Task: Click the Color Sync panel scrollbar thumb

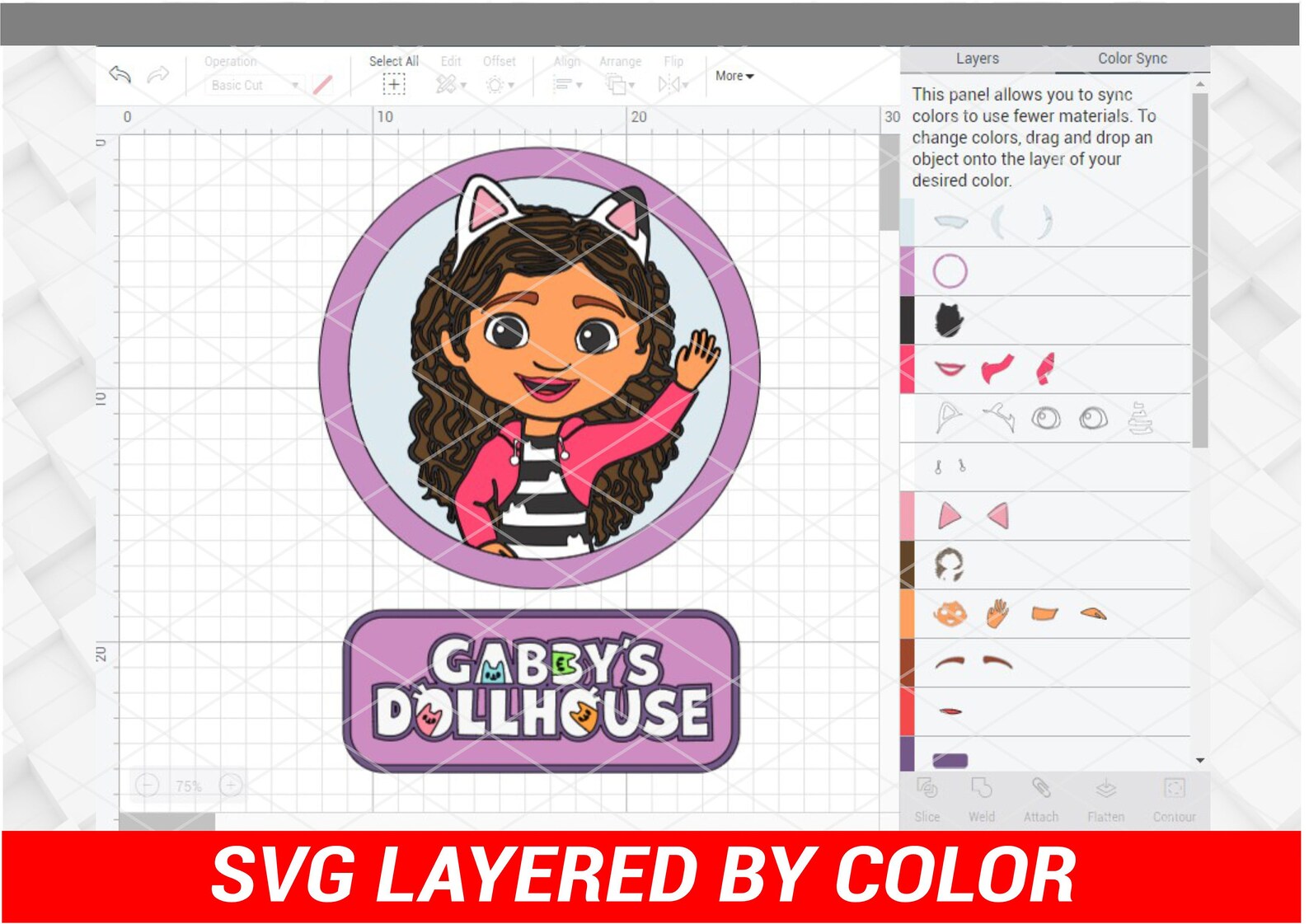Action: tap(1200, 270)
